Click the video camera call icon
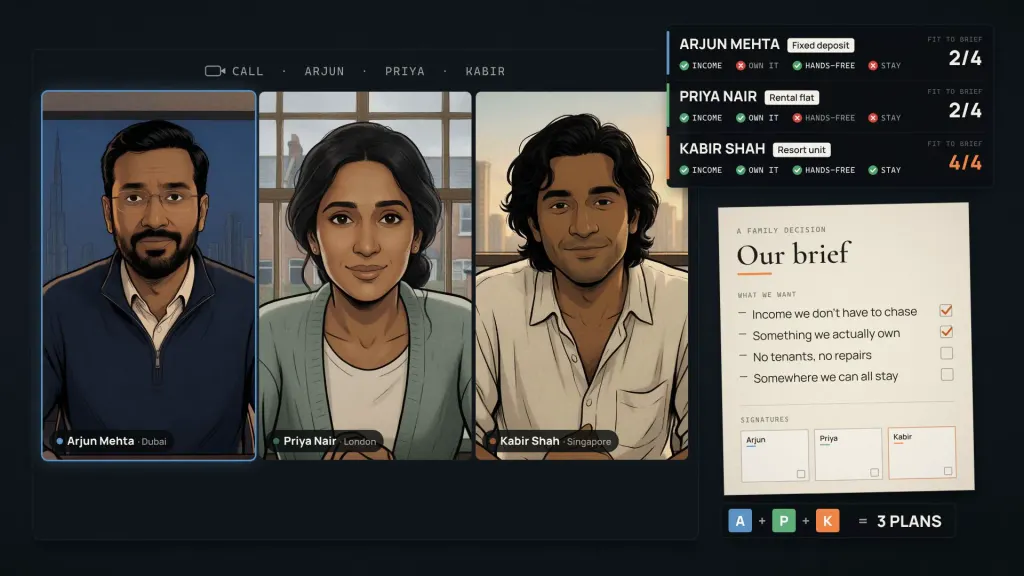The height and width of the screenshot is (576, 1024). 215,71
